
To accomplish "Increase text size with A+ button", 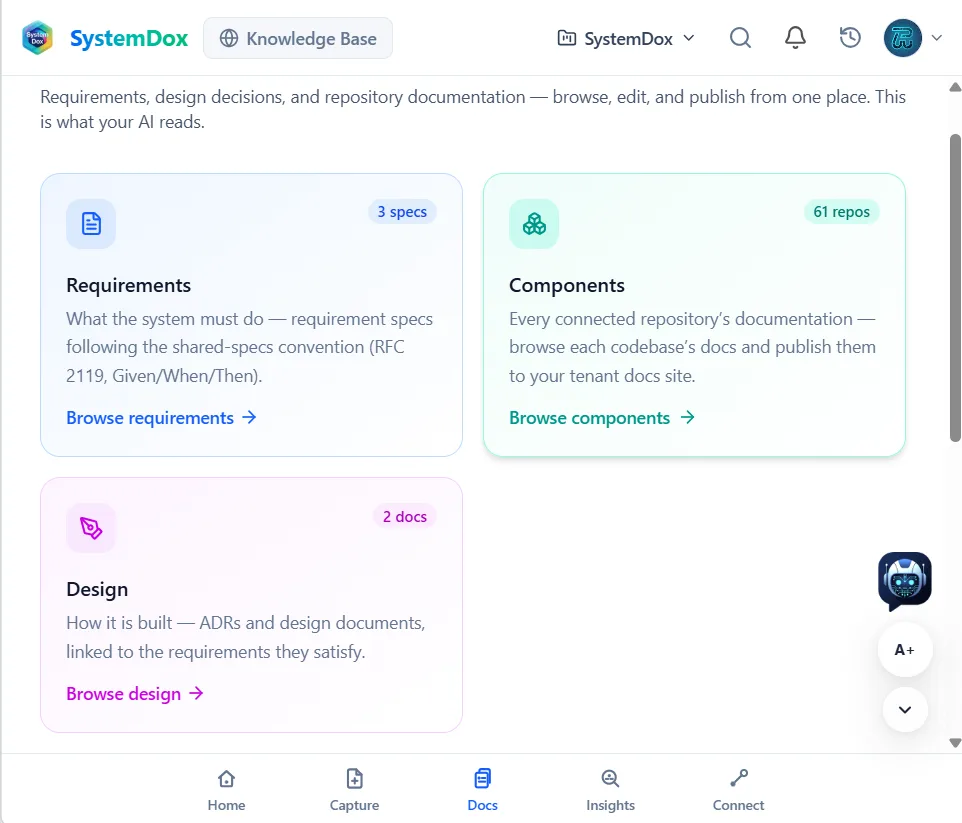I will 905,650.
